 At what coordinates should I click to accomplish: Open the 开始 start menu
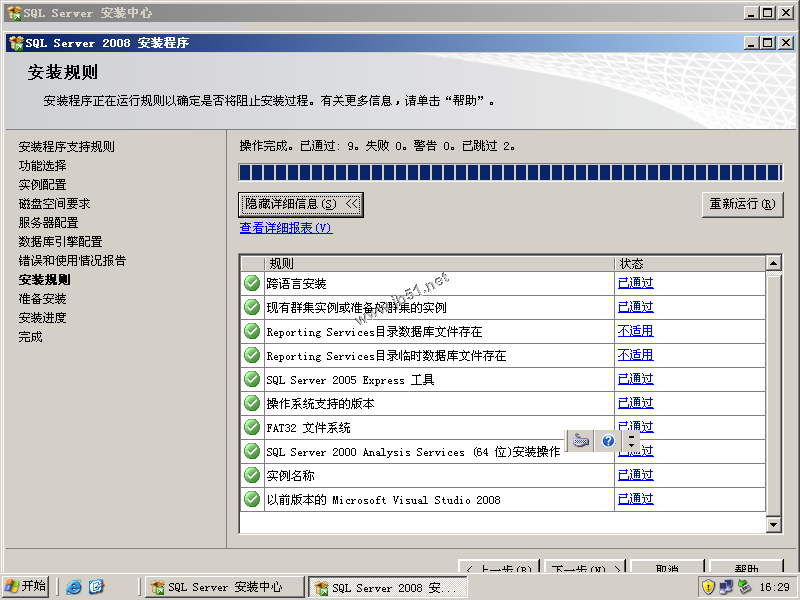pos(26,587)
